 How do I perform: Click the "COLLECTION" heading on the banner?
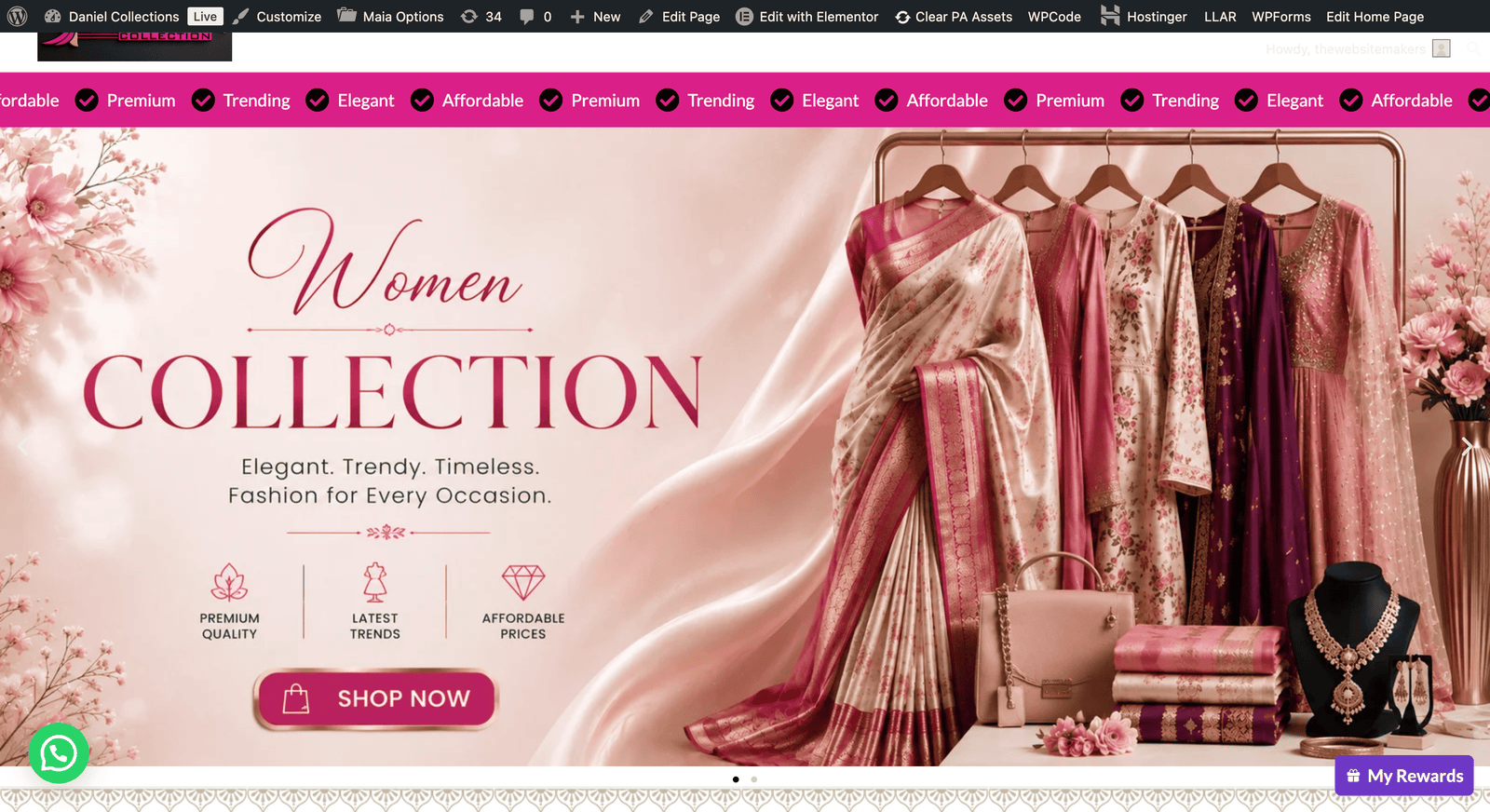[392, 392]
